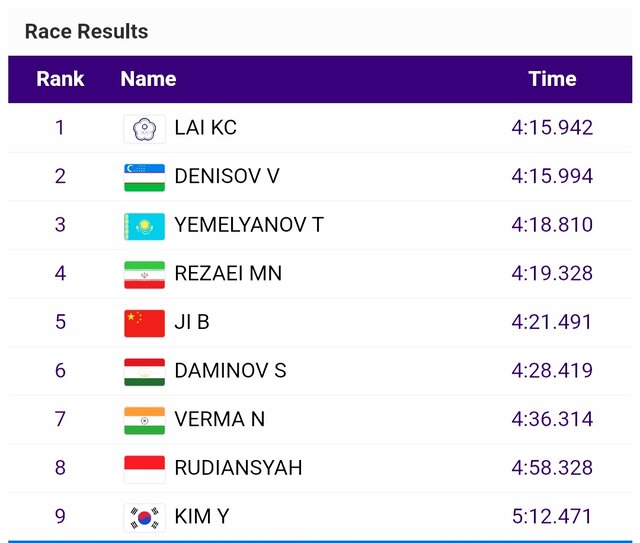This screenshot has height=543, width=640.
Task: Click the Chinese Taipei flag icon
Action: pos(144,129)
